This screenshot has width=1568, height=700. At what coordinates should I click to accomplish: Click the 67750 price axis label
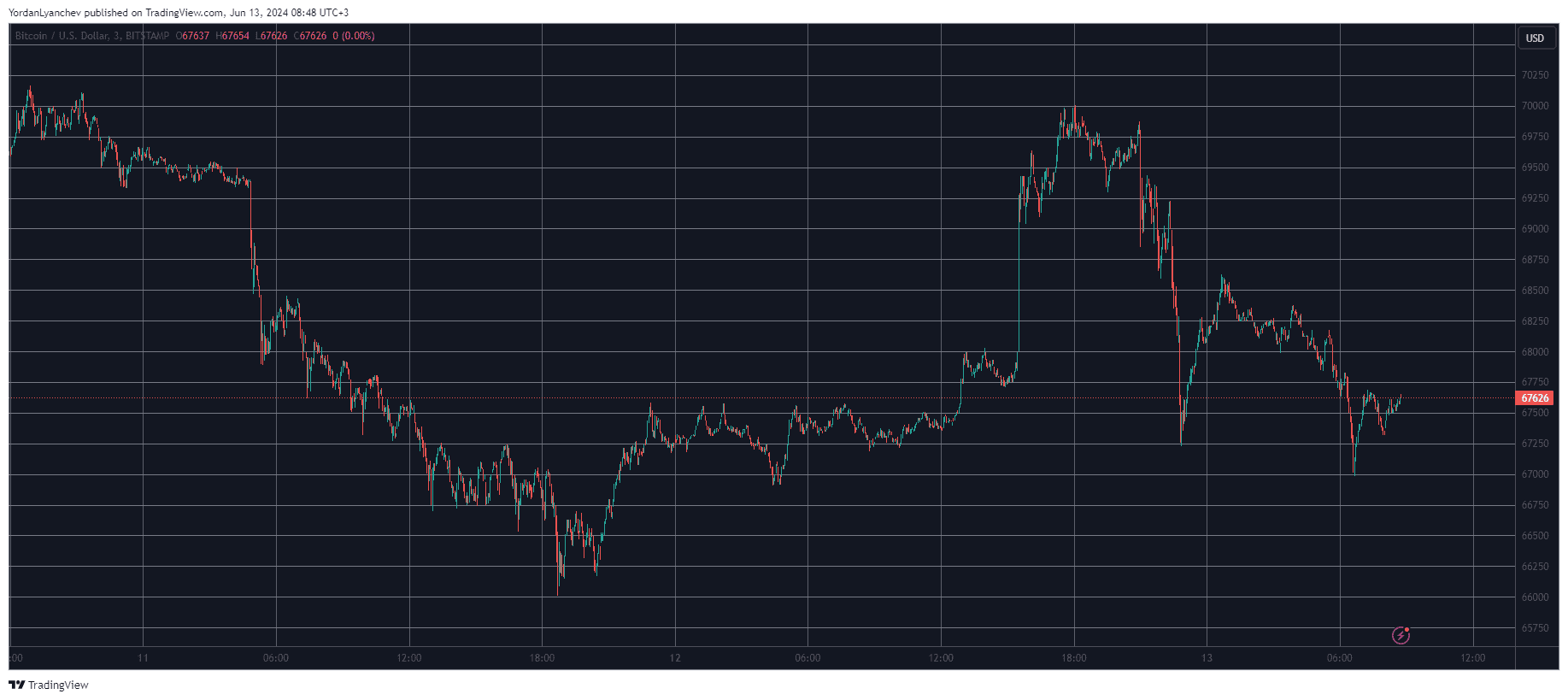1535,382
